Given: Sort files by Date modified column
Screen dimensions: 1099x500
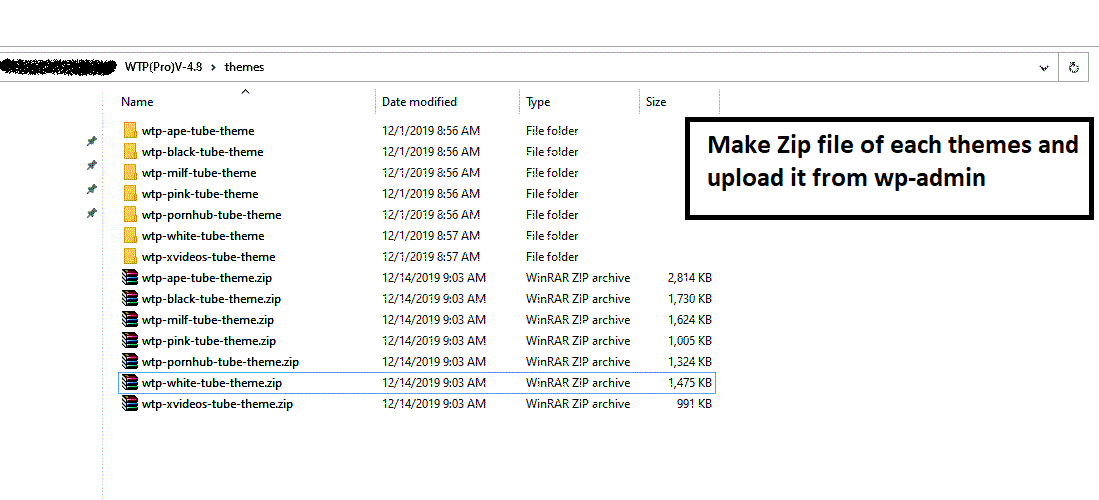Looking at the screenshot, I should (419, 102).
